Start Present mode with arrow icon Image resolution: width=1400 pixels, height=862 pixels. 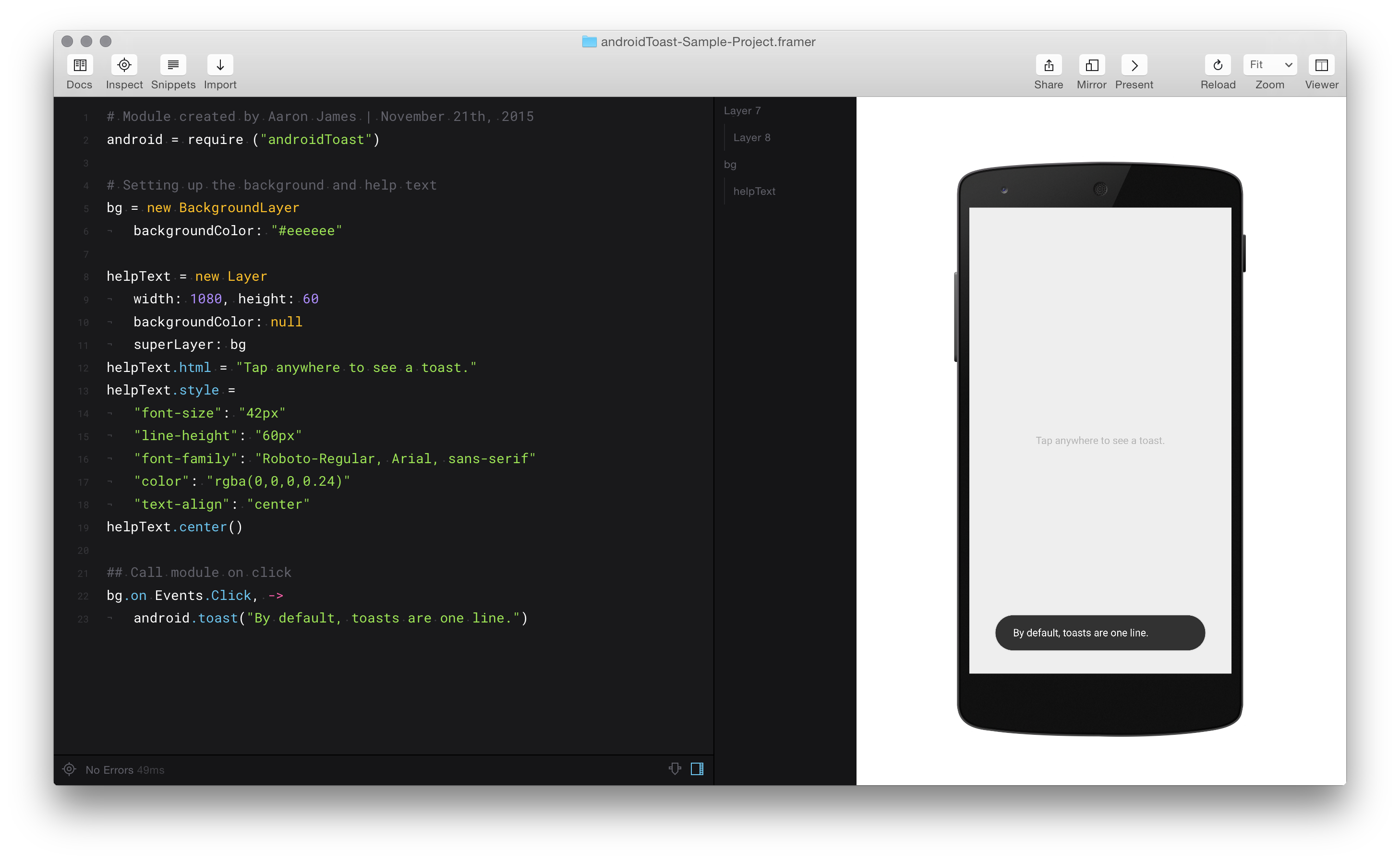[x=1134, y=65]
